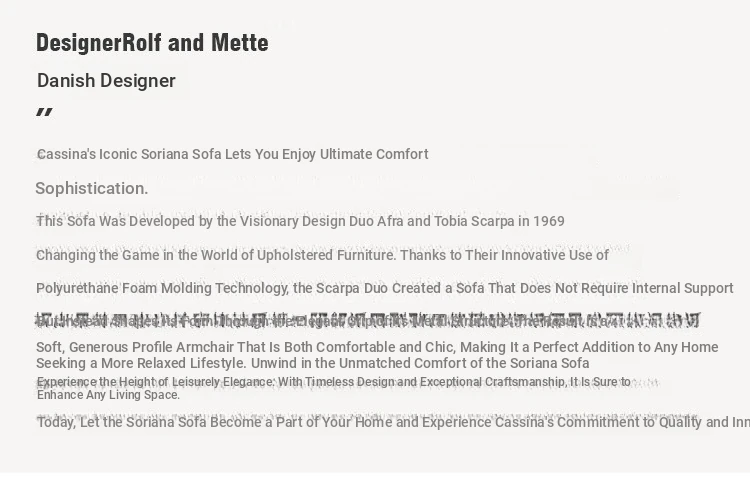Click the line starting Today, Let the Soriana
750x502 pixels.
click(393, 423)
